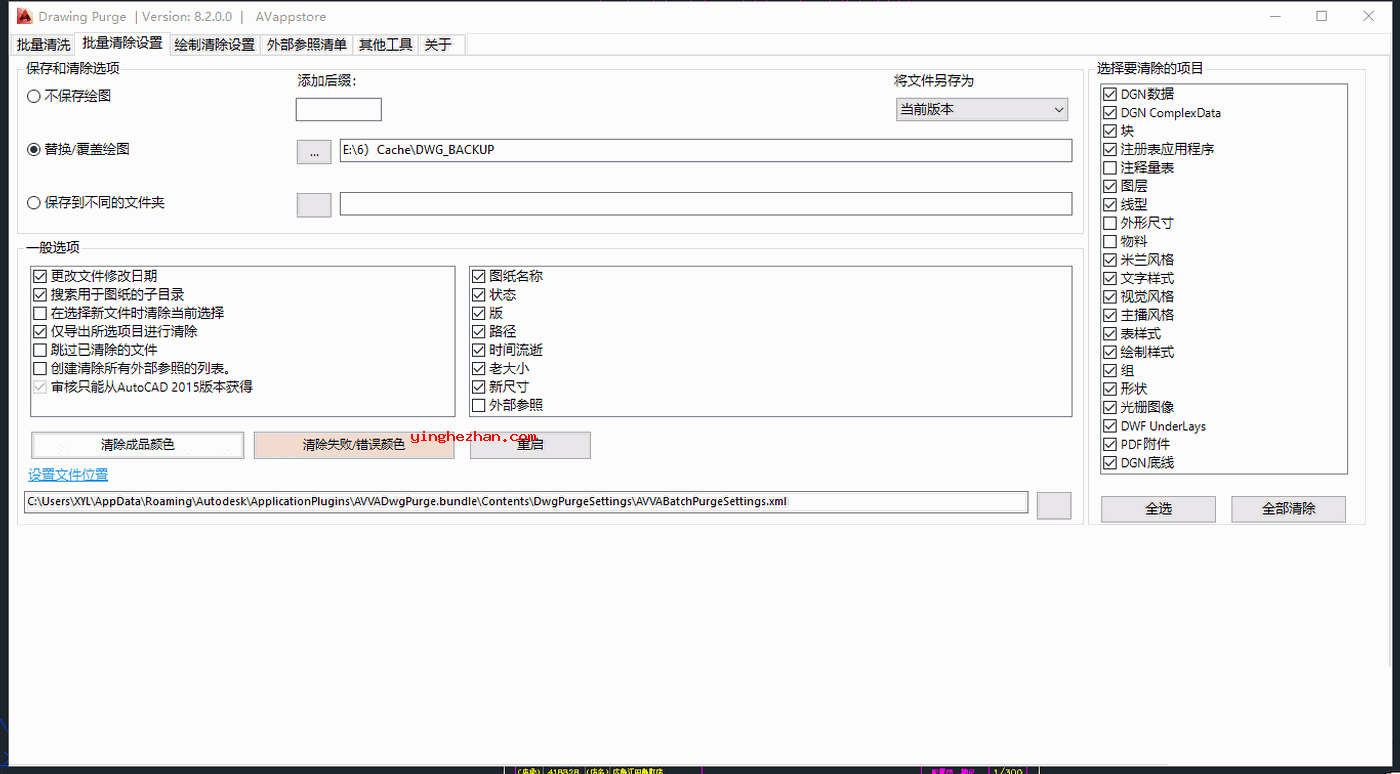
Task: Click the DWG_BACKUP path field
Action: tap(706, 150)
